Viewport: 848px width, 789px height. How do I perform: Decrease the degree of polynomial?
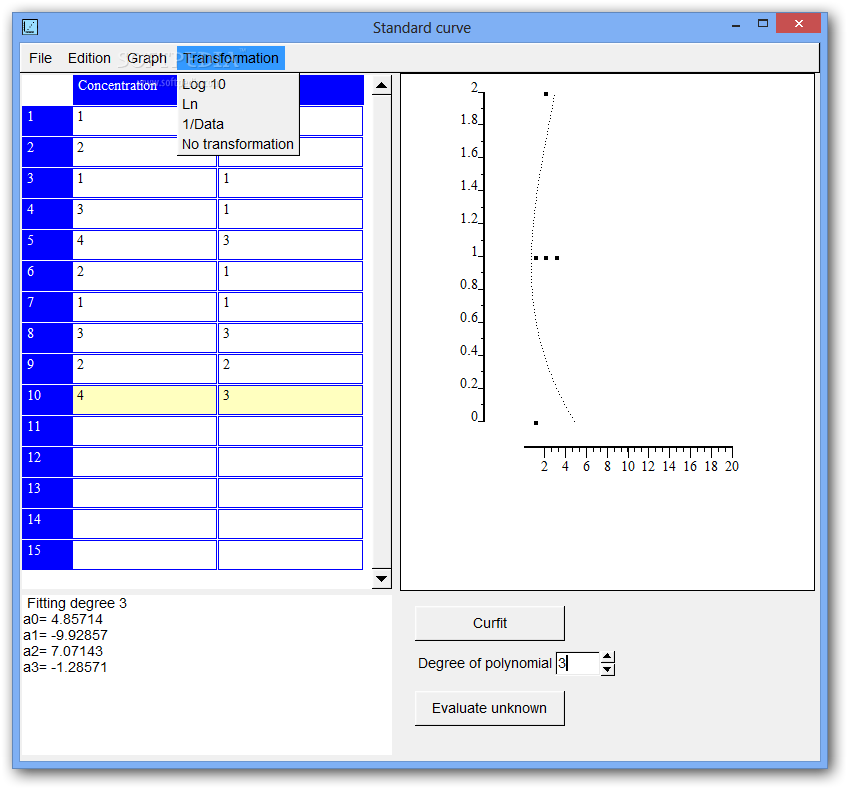pos(607,669)
